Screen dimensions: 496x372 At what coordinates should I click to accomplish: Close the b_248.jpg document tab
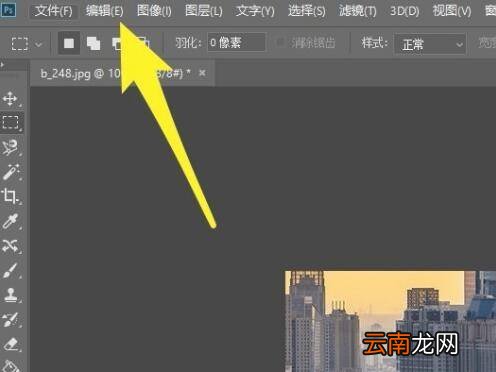[x=202, y=73]
